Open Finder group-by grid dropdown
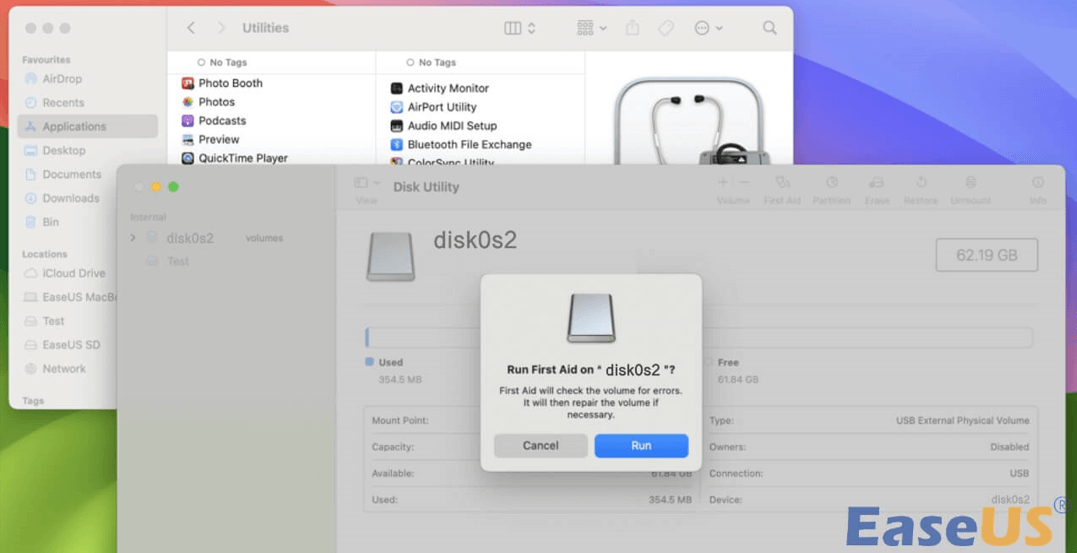Image resolution: width=1077 pixels, height=553 pixels. pos(592,28)
